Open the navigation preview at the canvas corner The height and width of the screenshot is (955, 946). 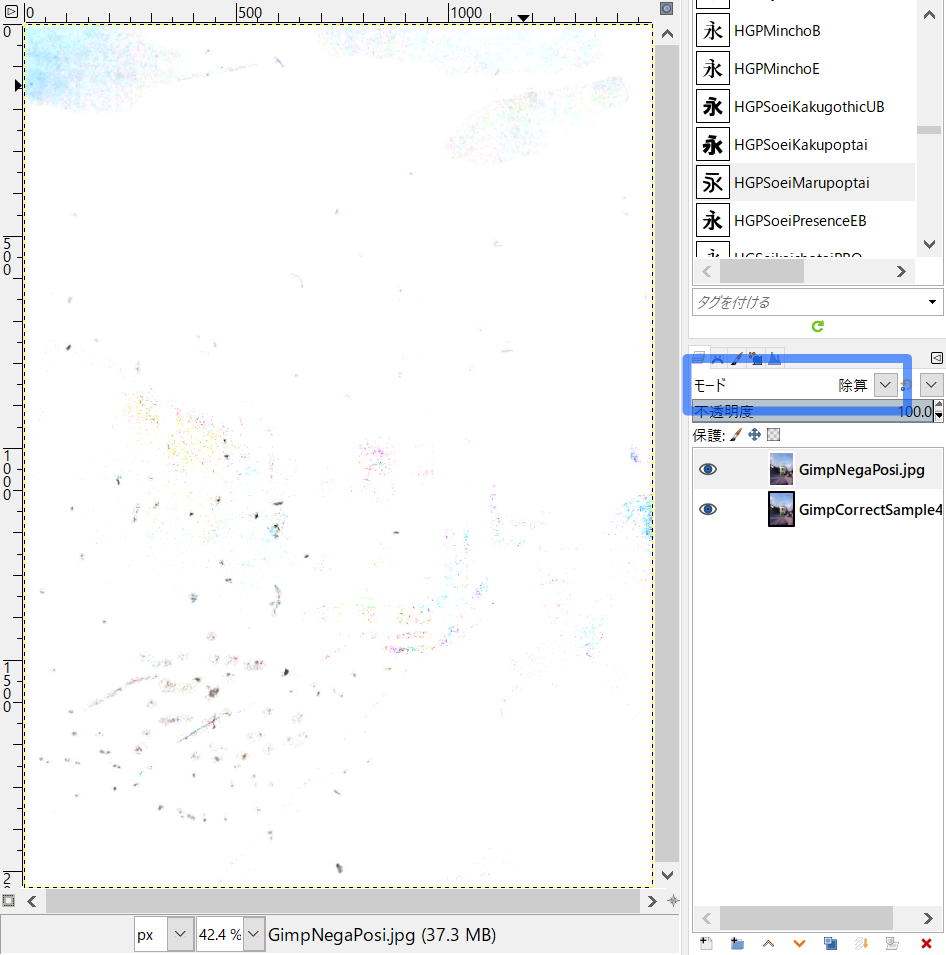(673, 901)
